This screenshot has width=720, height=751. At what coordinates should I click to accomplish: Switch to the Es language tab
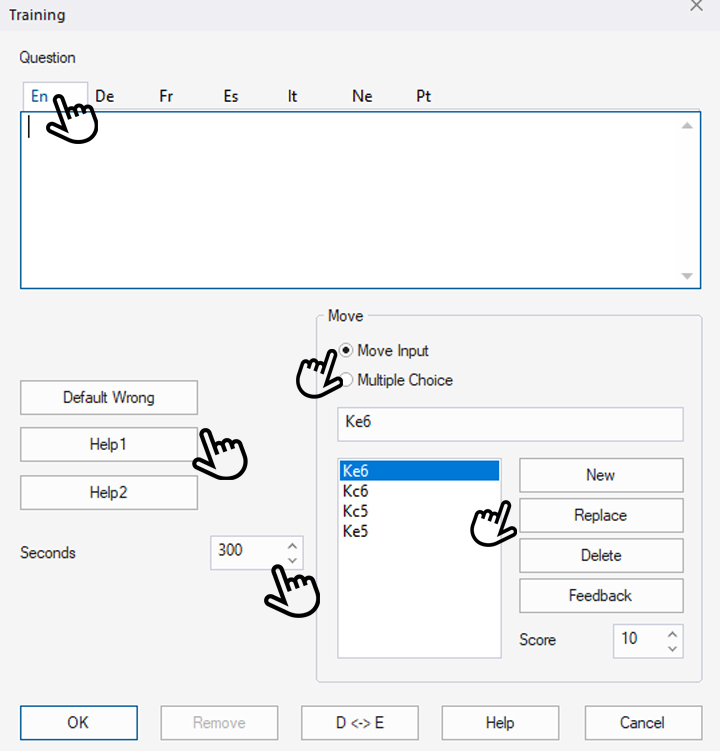pyautogui.click(x=231, y=96)
